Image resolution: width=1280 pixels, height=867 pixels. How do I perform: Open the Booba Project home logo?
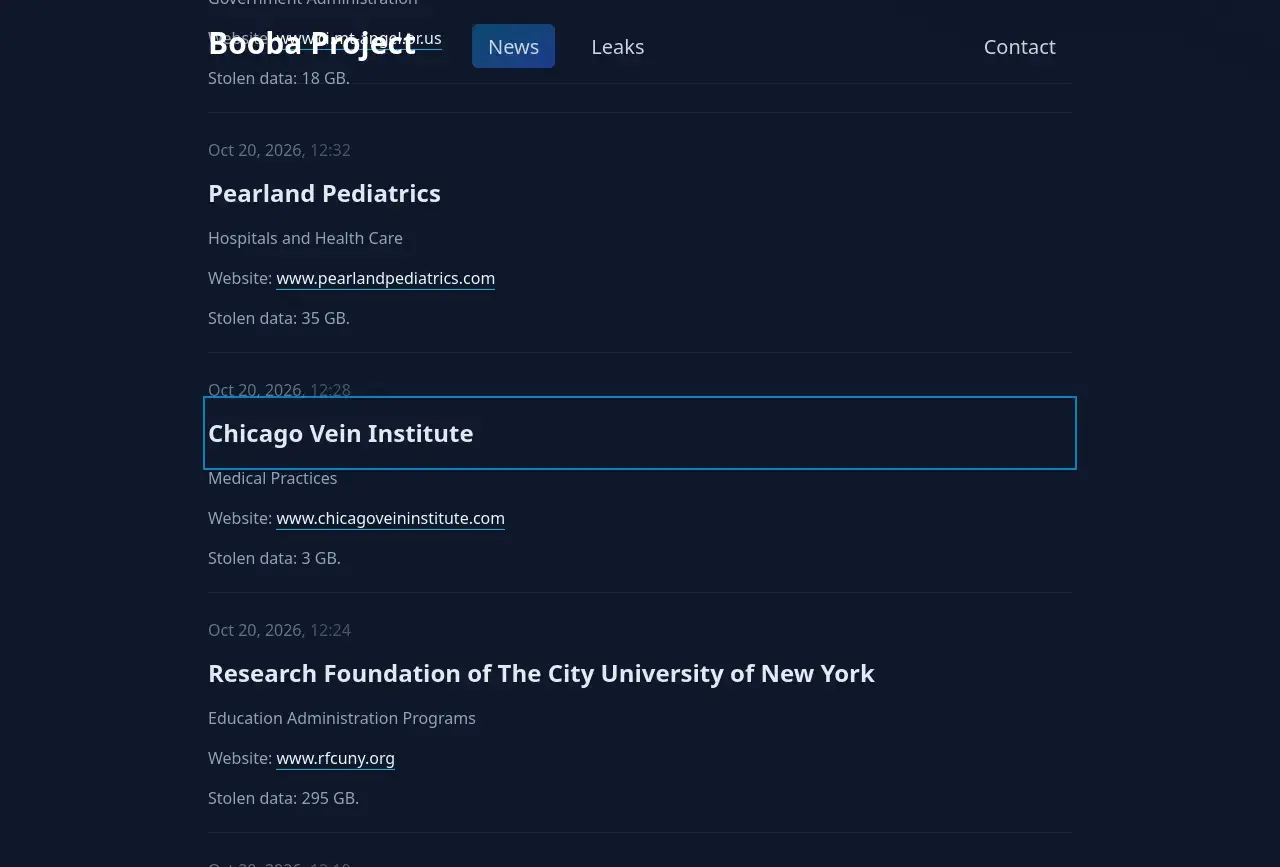312,44
